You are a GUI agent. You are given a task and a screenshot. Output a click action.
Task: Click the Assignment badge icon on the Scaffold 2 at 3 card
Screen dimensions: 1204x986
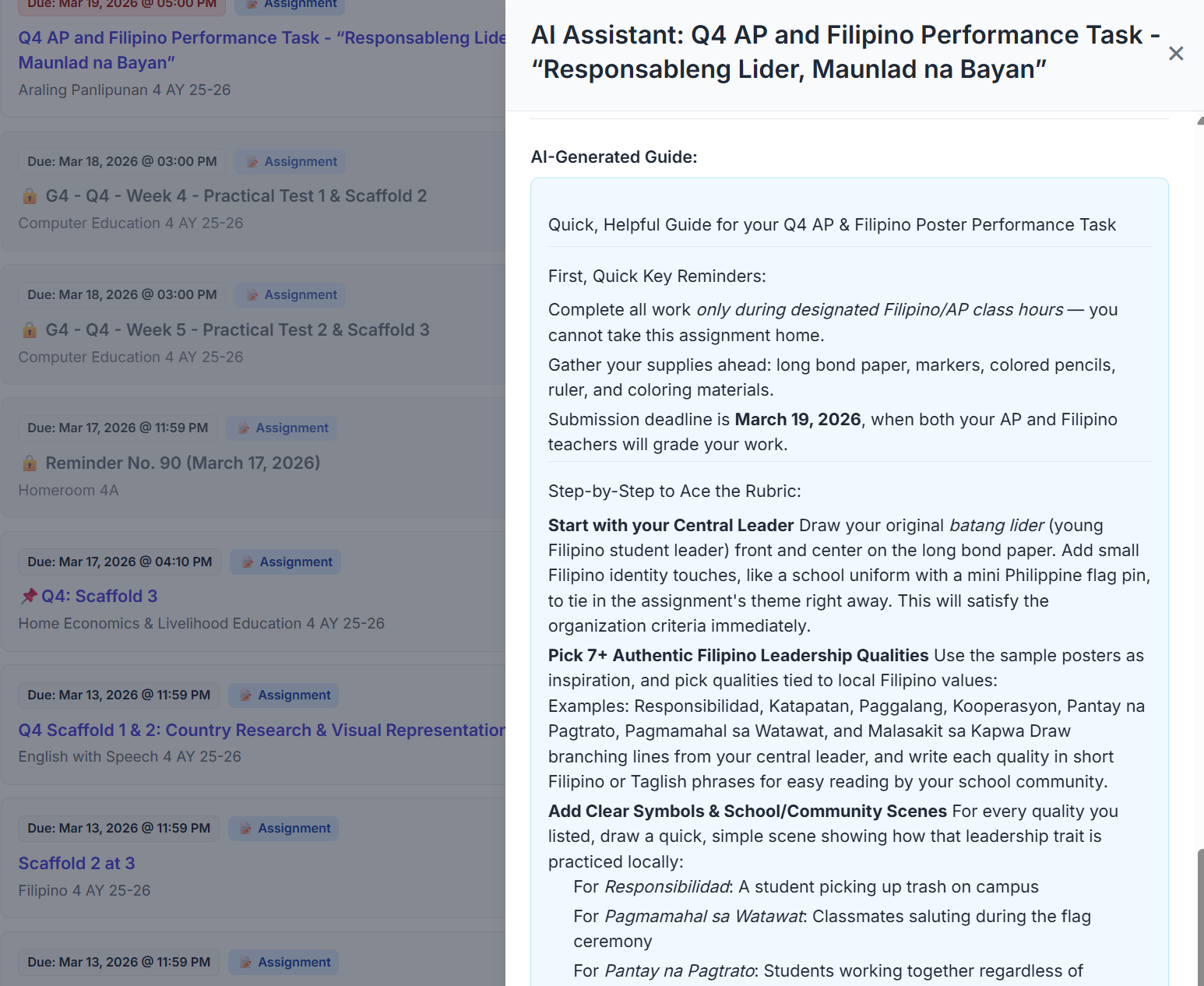245,828
